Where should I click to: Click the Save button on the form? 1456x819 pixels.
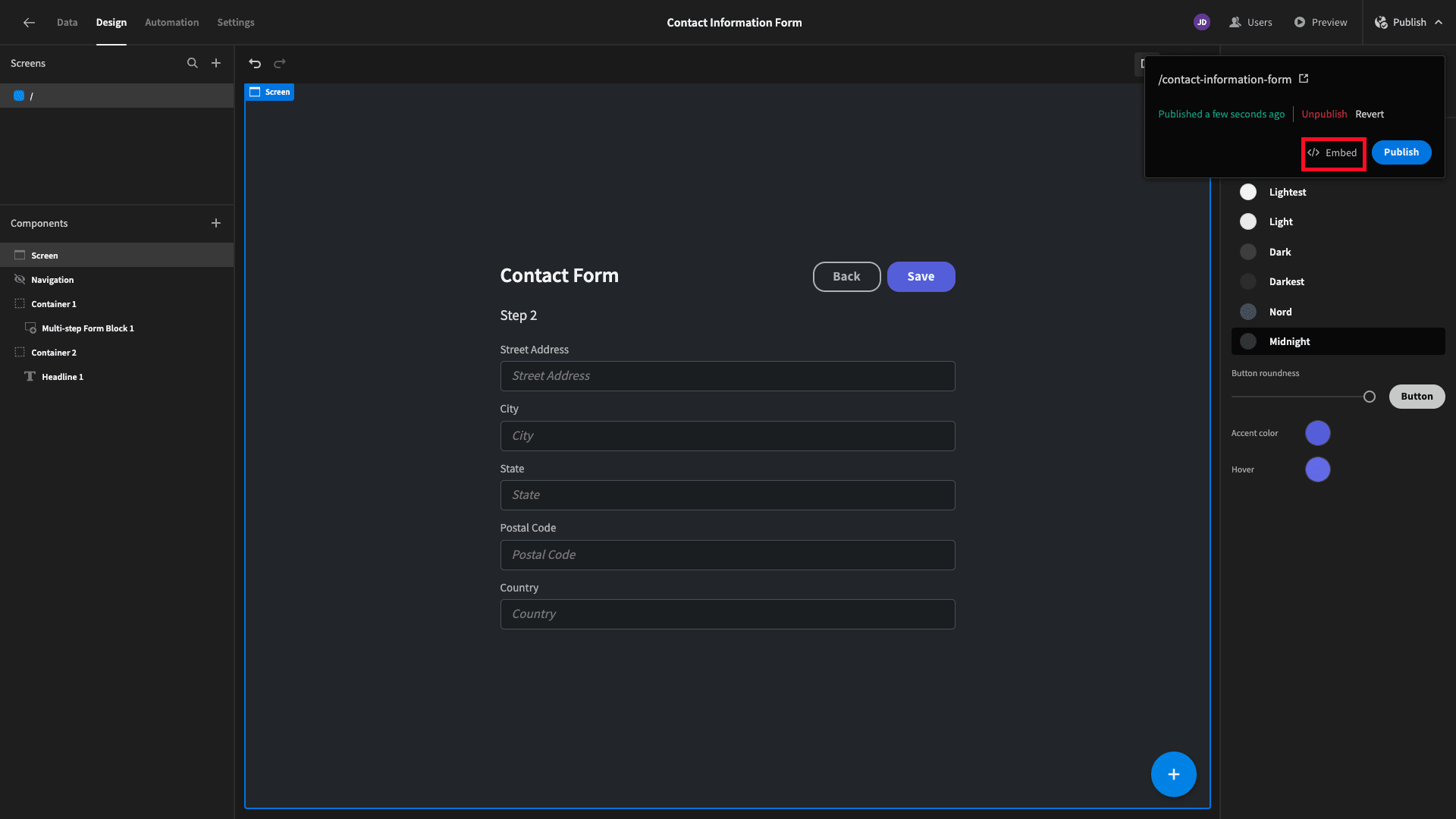[x=921, y=277]
